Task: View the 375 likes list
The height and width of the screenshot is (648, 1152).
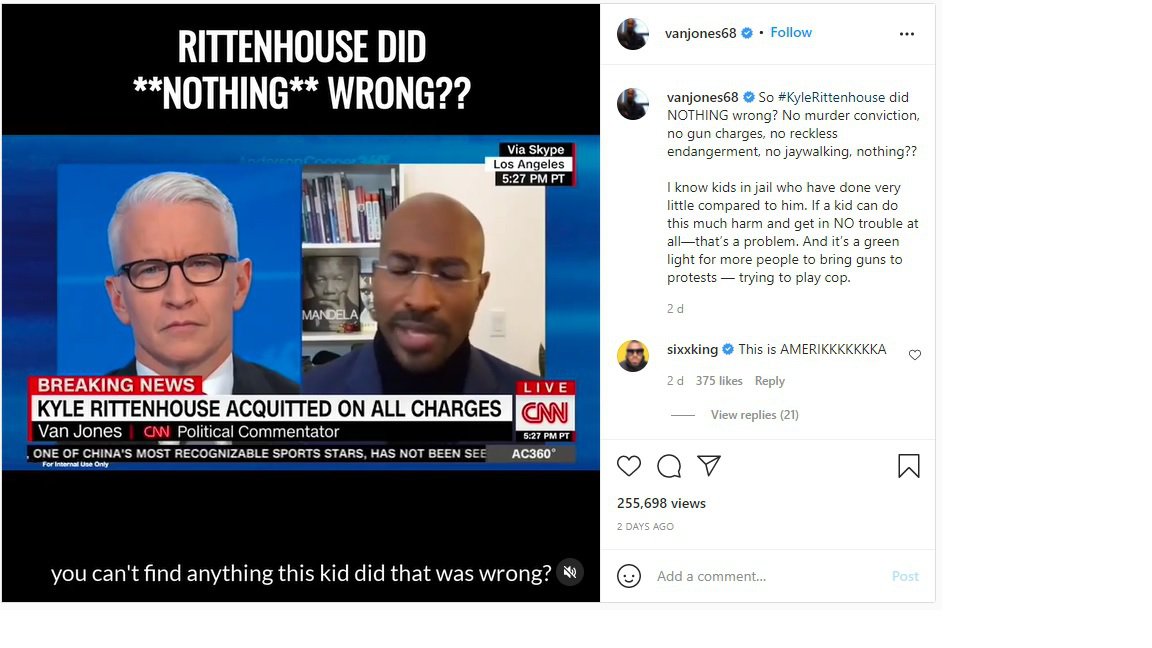Action: 719,381
